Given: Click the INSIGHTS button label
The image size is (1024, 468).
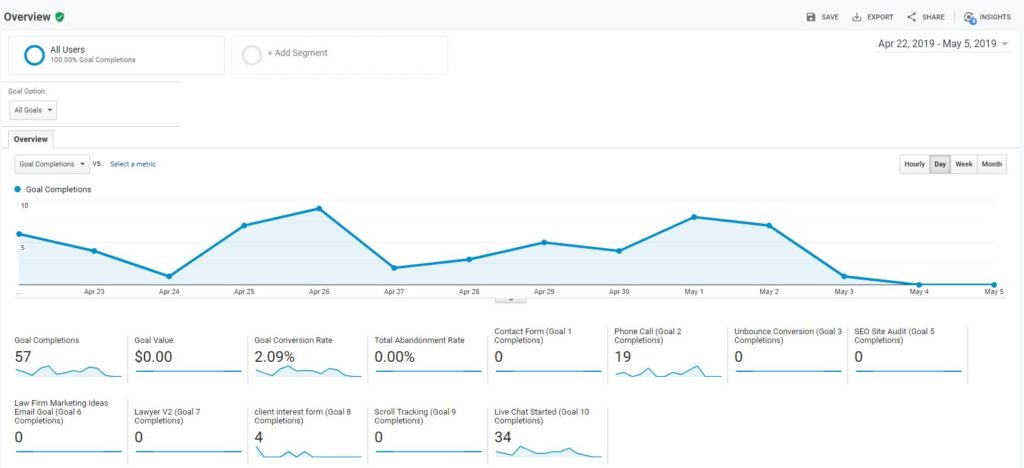Looking at the screenshot, I should [x=995, y=18].
